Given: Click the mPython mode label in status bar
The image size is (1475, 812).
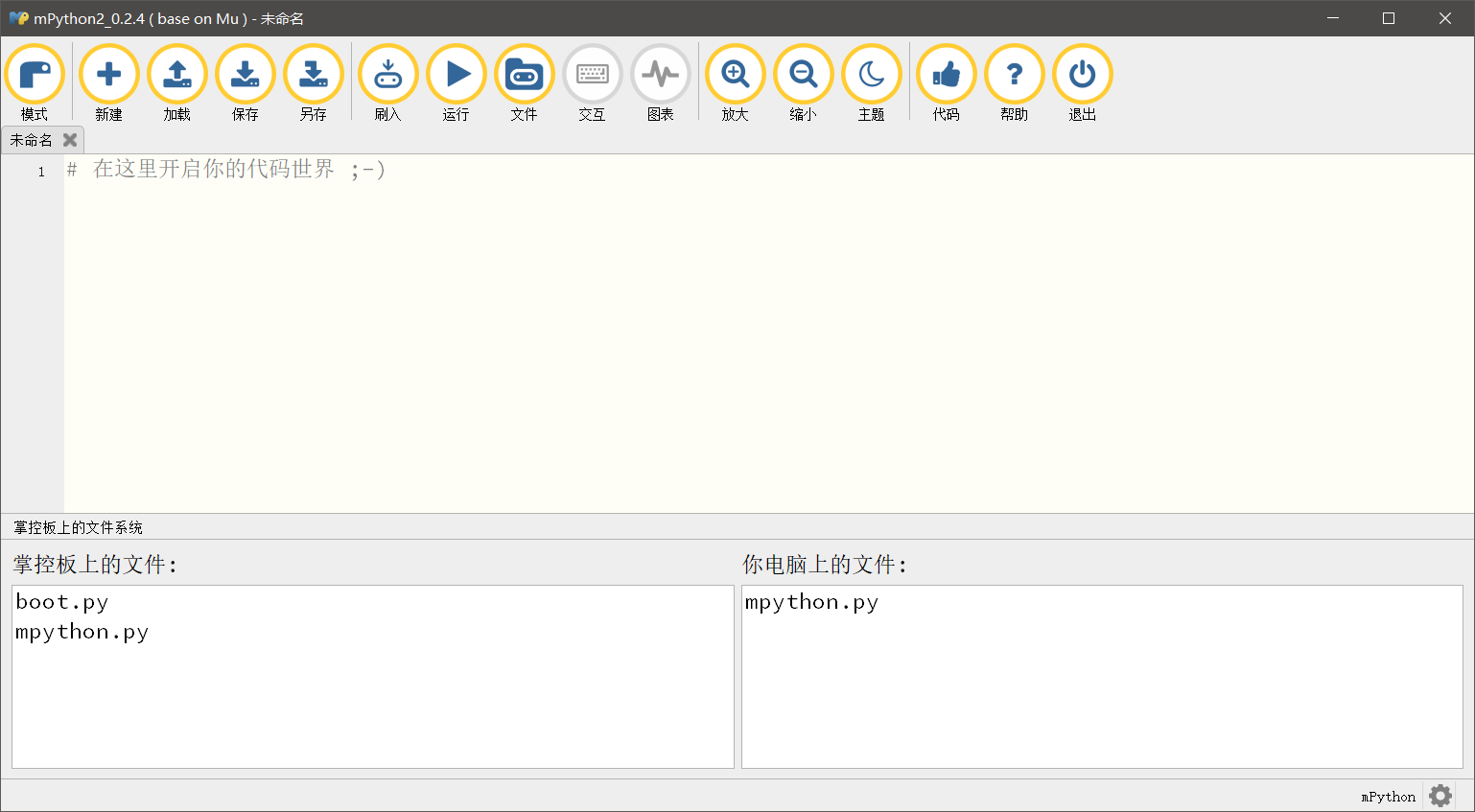Looking at the screenshot, I should (1388, 797).
